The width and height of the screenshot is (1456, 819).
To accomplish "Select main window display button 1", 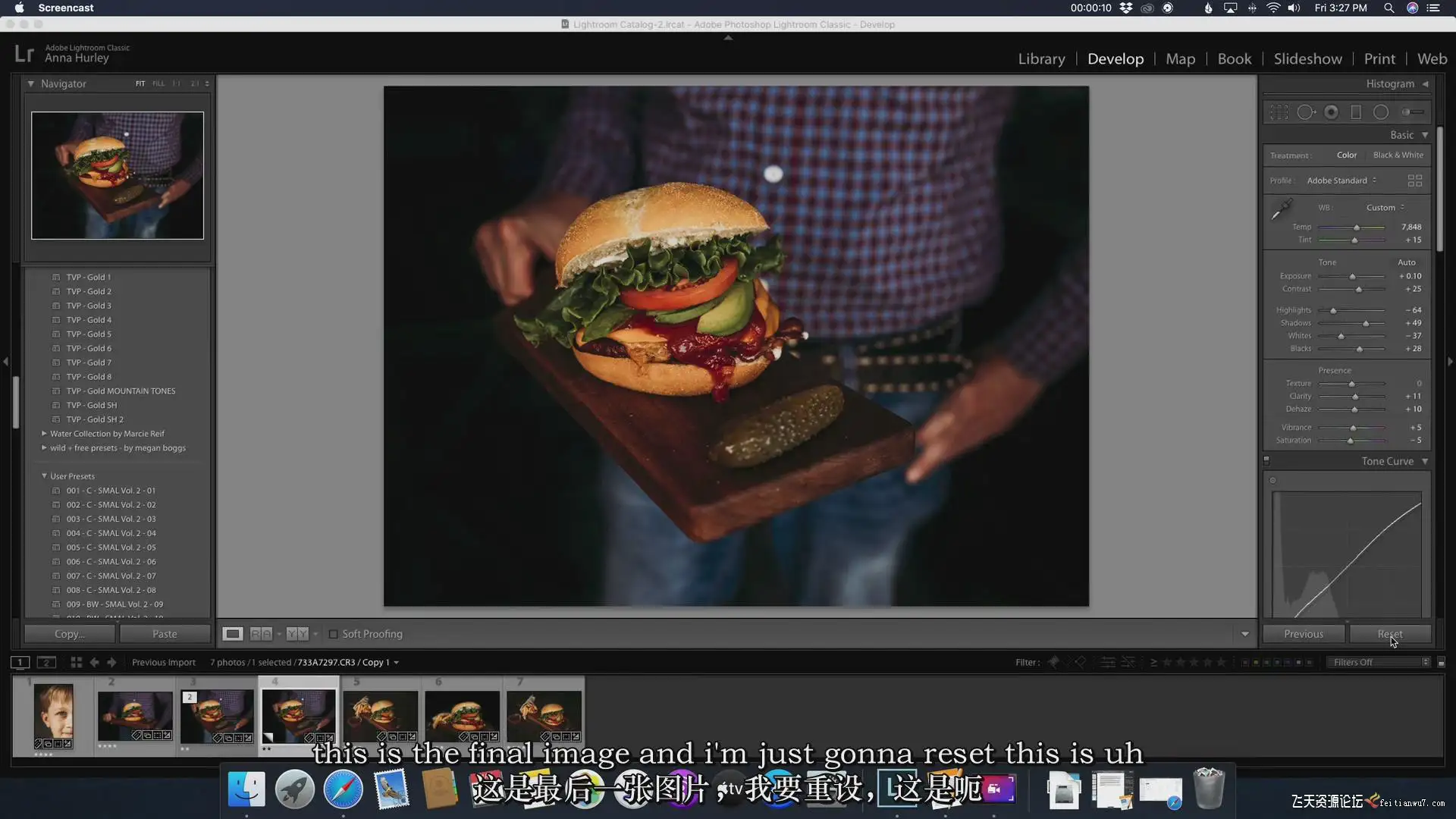I will click(20, 662).
